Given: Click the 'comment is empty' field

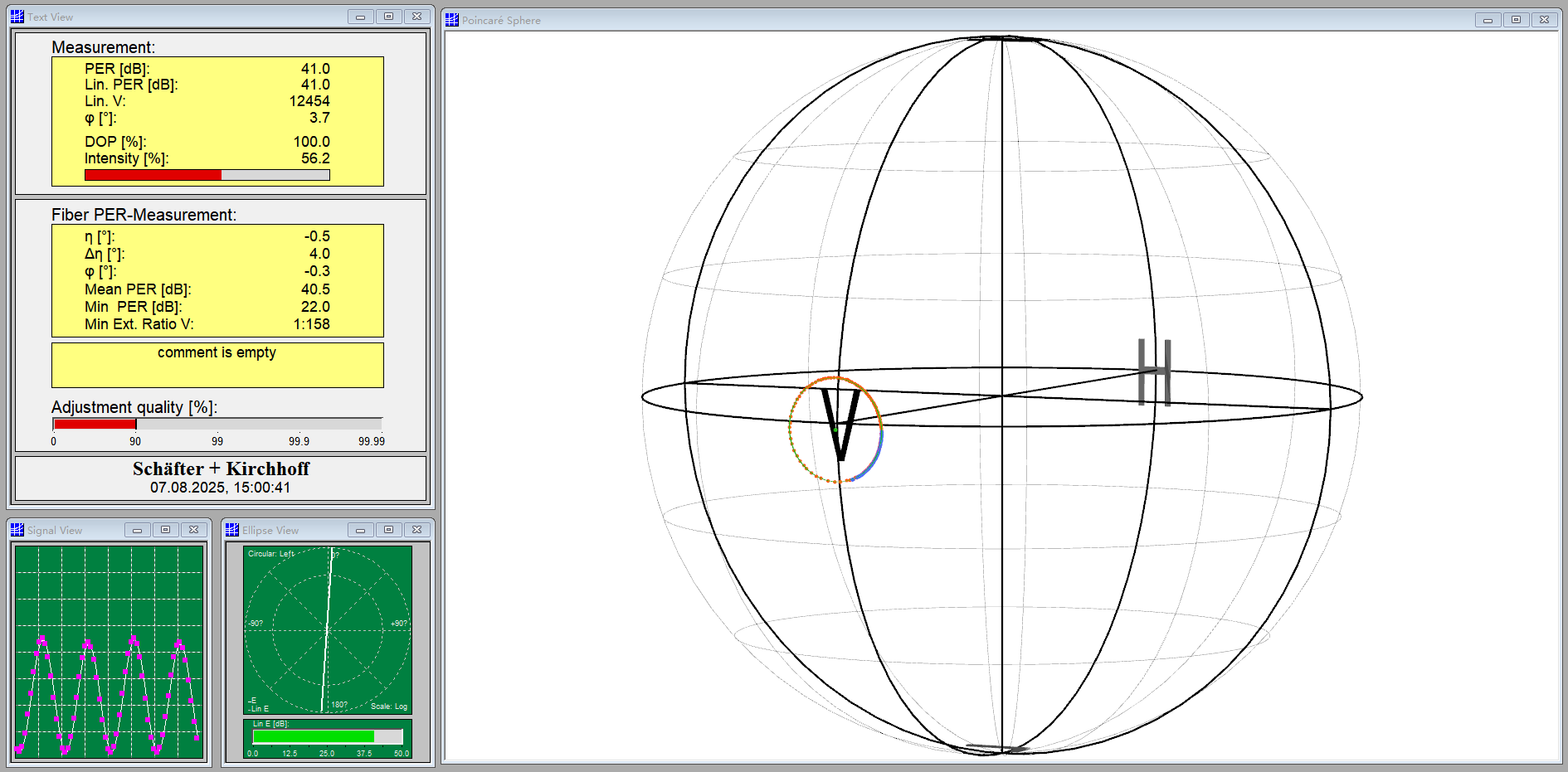Looking at the screenshot, I should (x=217, y=365).
